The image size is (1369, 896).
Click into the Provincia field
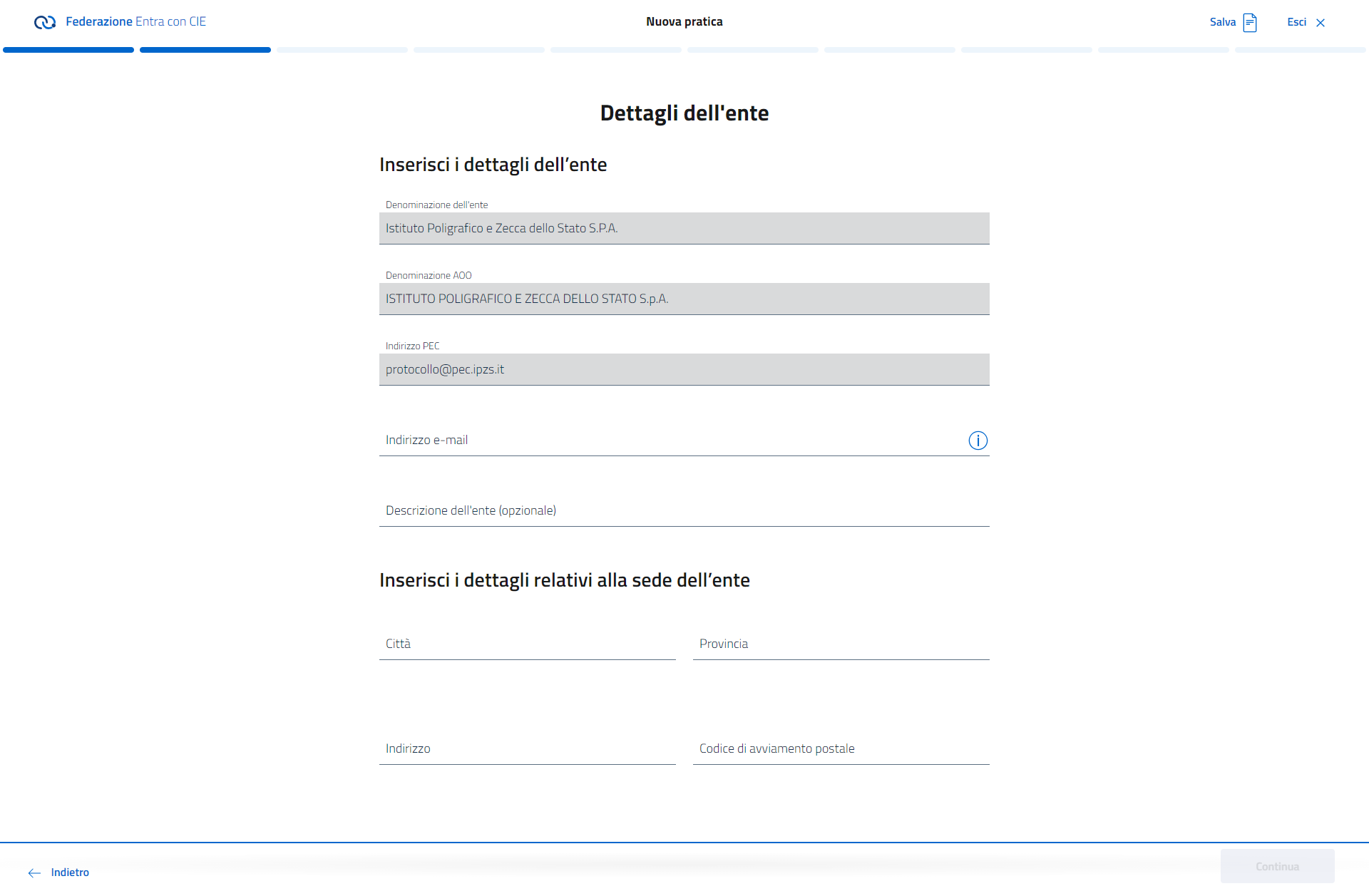click(841, 644)
